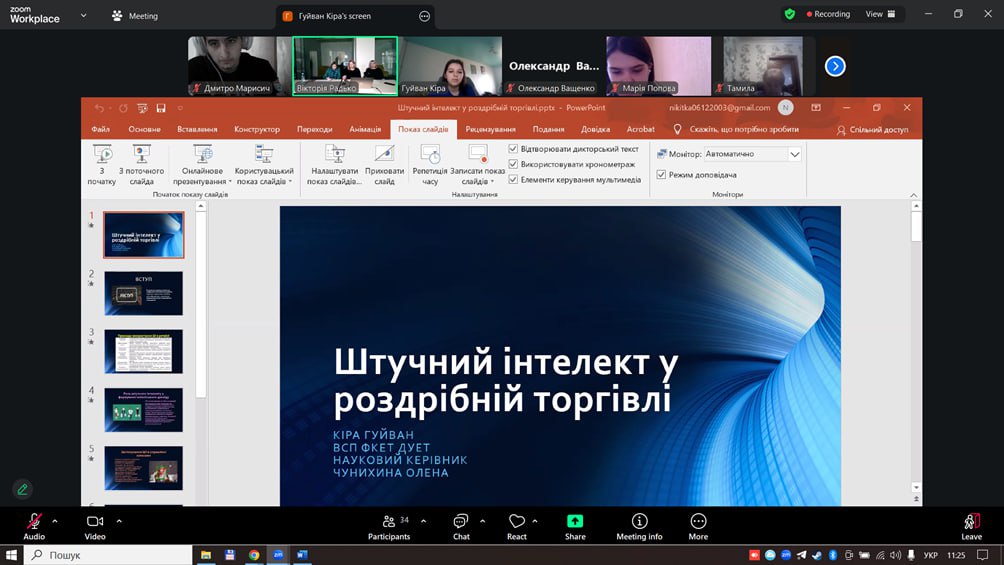The height and width of the screenshot is (565, 1004).
Task: Click the Set Up Slide Show icon
Action: 335,155
